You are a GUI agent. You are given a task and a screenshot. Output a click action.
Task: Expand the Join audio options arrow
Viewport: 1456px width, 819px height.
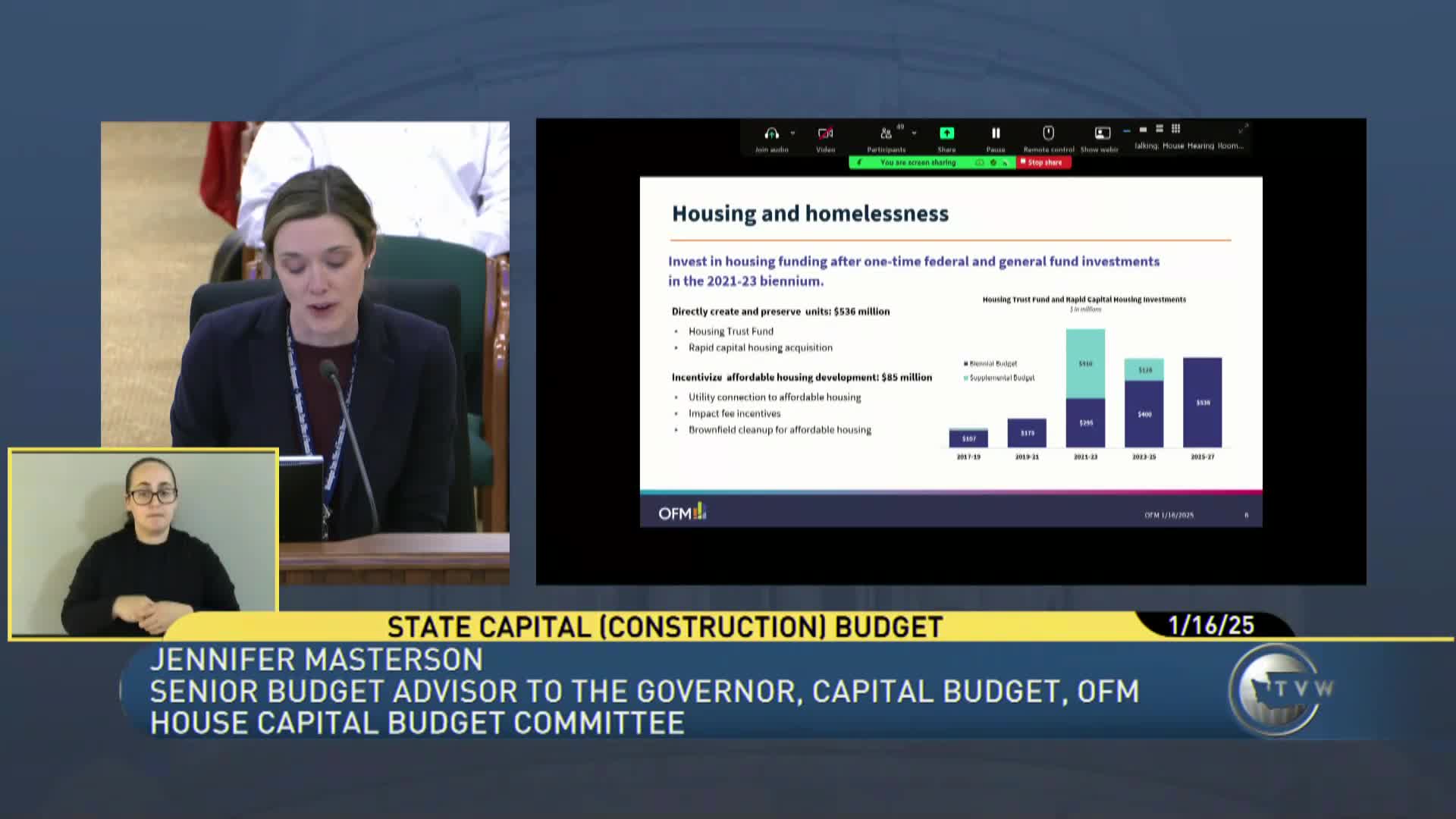[792, 133]
